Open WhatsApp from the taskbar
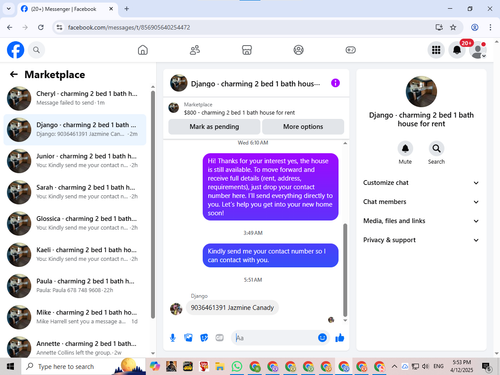 pos(237,367)
